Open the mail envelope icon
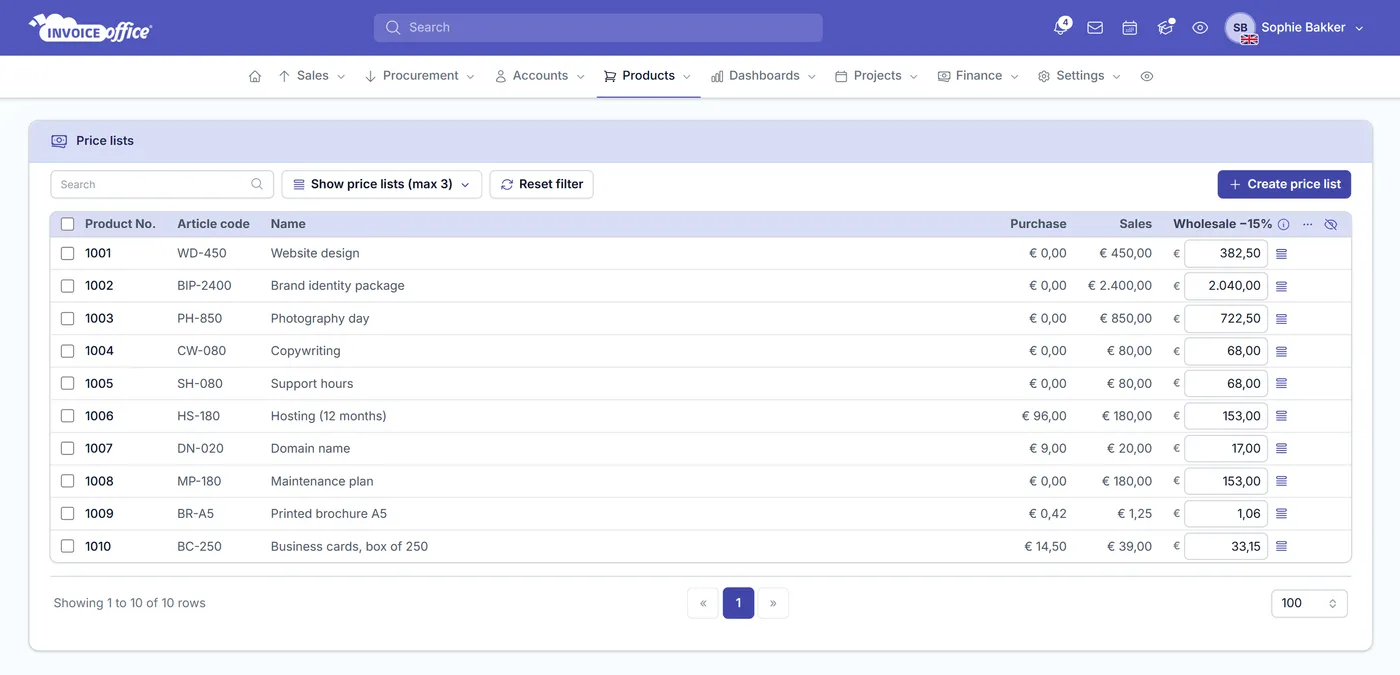1400x675 pixels. pyautogui.click(x=1095, y=28)
